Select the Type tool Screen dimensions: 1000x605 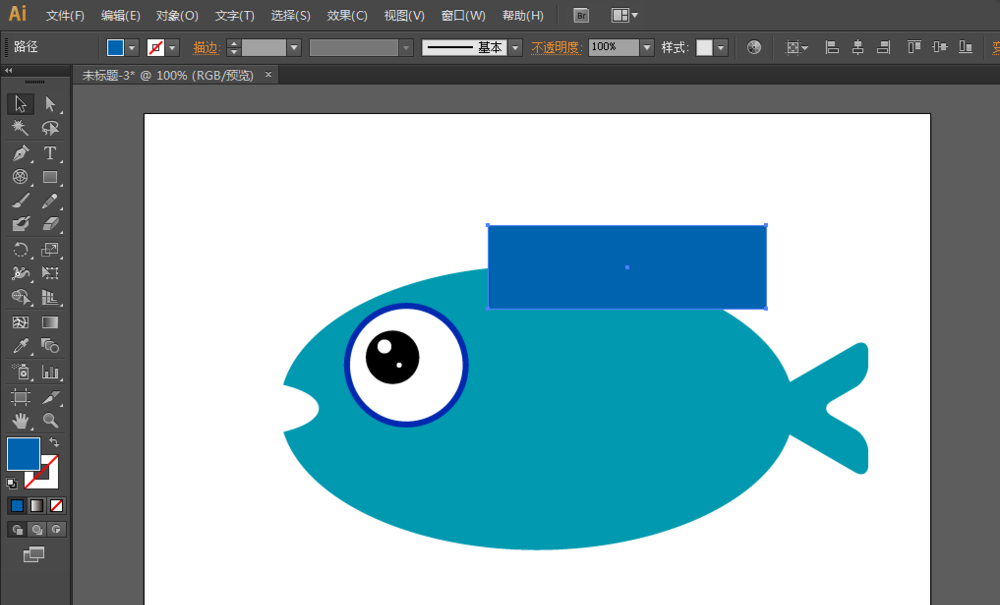49,153
